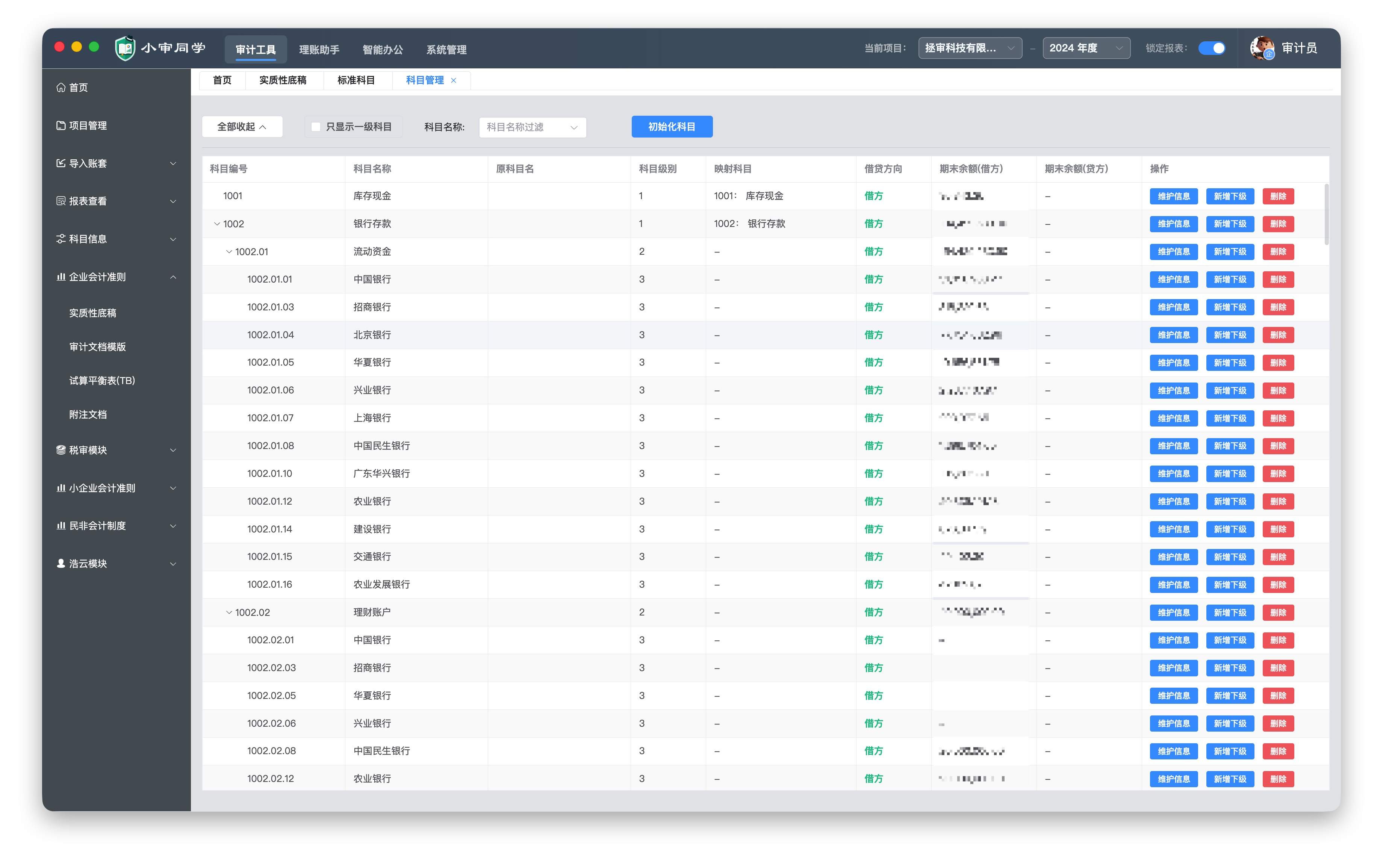
Task: Expand the 浩云模块 sidebar chevron
Action: pyautogui.click(x=173, y=564)
